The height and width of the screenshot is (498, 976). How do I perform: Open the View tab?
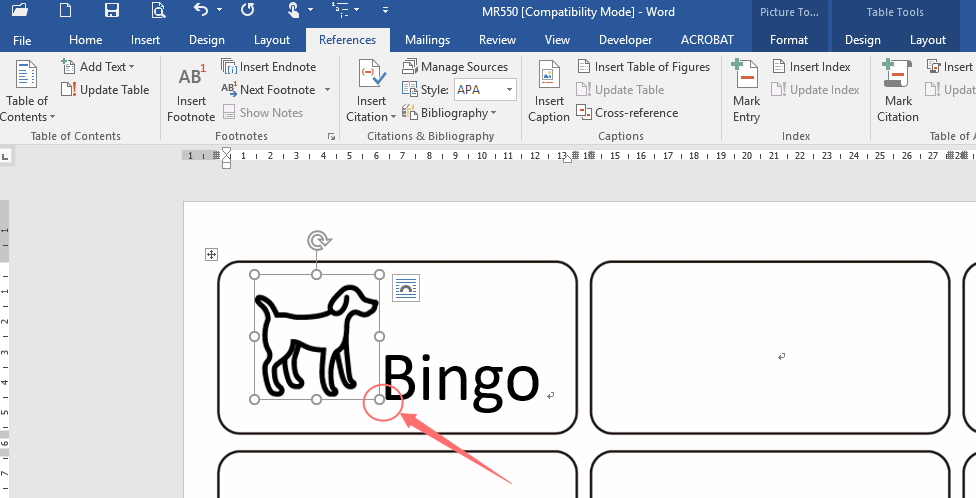tap(557, 40)
